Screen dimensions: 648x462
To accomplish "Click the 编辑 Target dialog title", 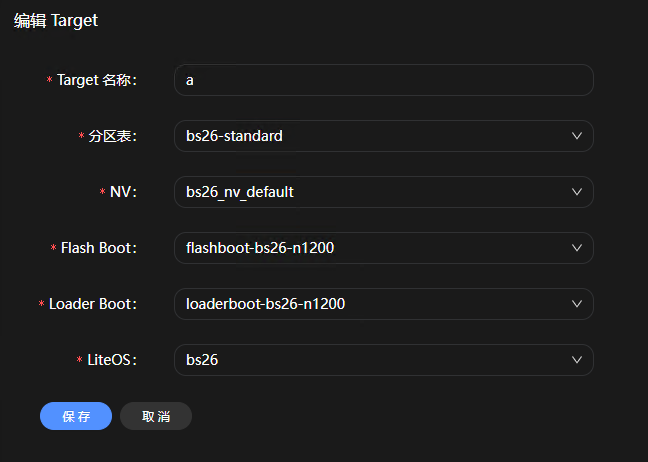I will pyautogui.click(x=56, y=20).
